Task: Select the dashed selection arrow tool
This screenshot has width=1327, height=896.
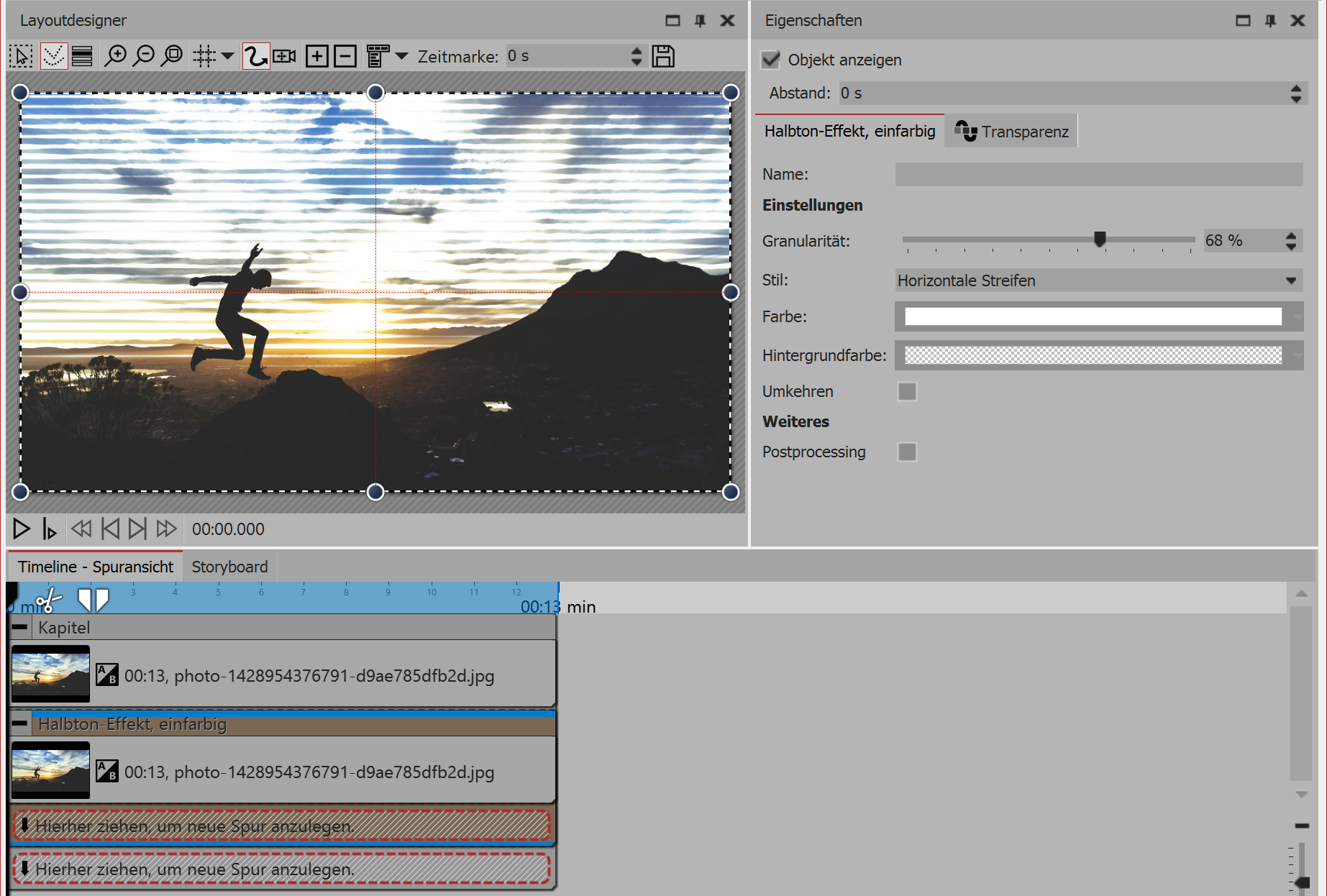Action: [x=21, y=56]
